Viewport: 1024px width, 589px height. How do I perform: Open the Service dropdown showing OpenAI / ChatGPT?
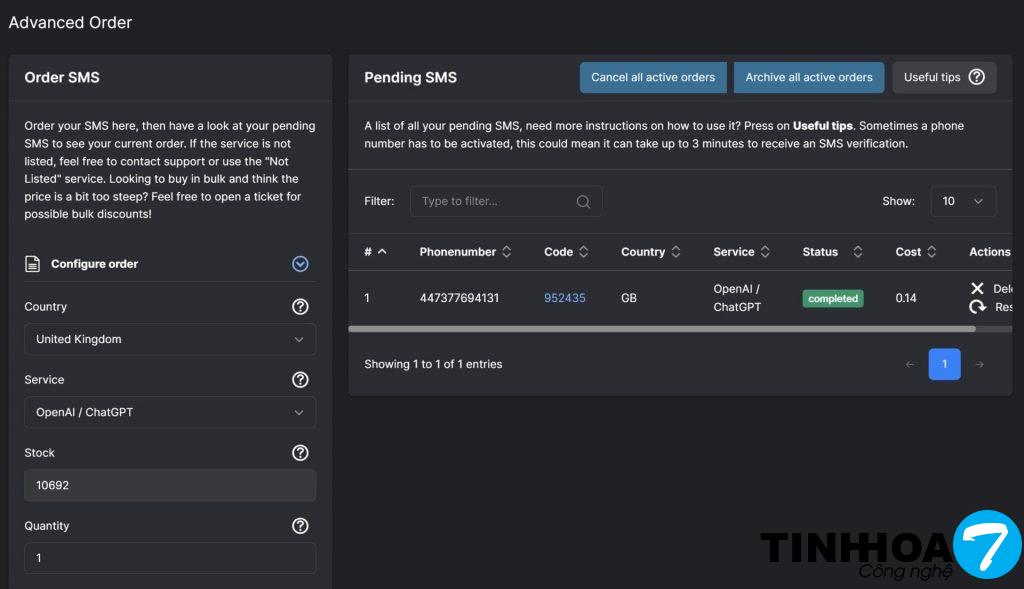pyautogui.click(x=170, y=412)
